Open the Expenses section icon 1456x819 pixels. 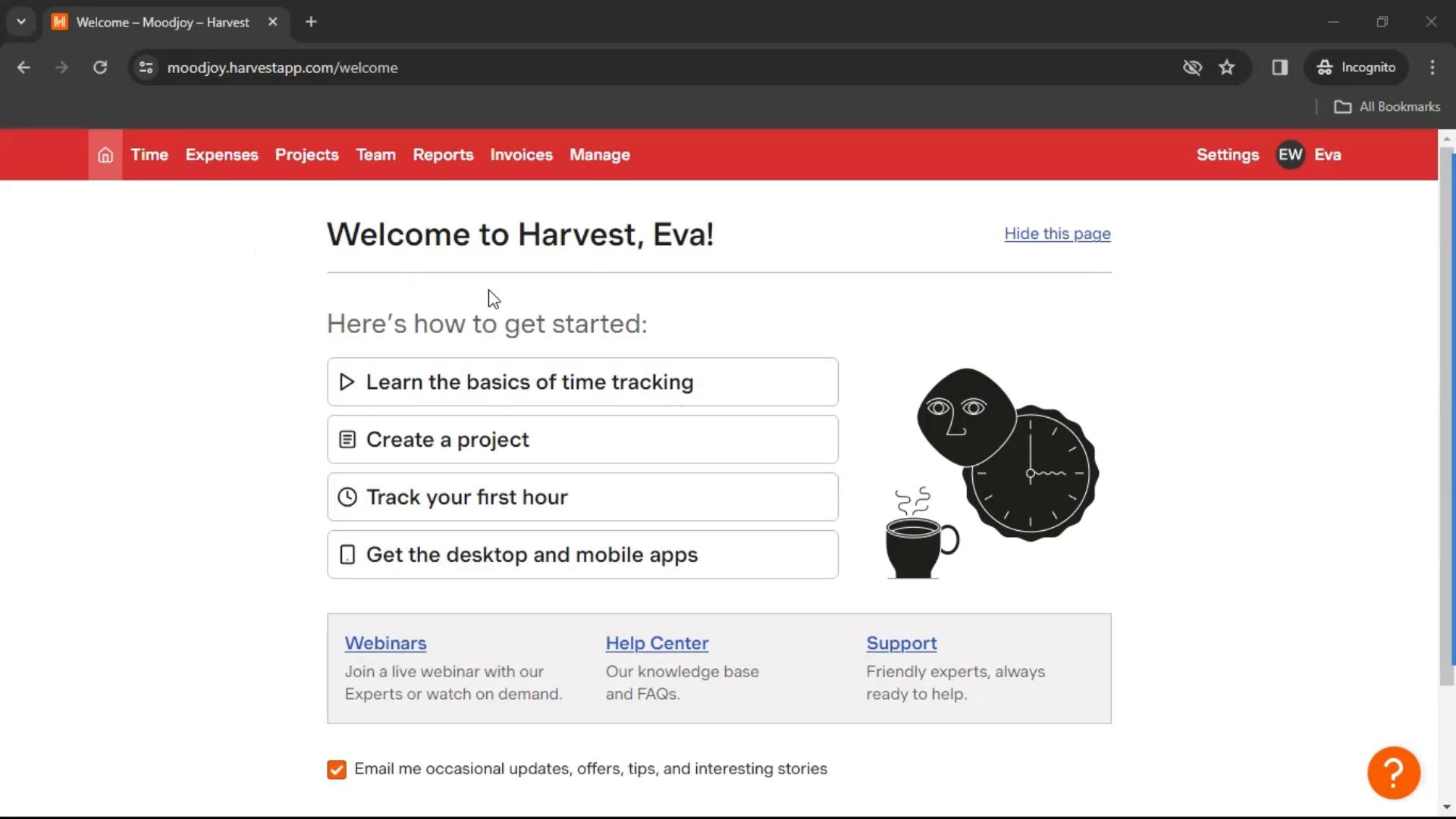(x=221, y=154)
